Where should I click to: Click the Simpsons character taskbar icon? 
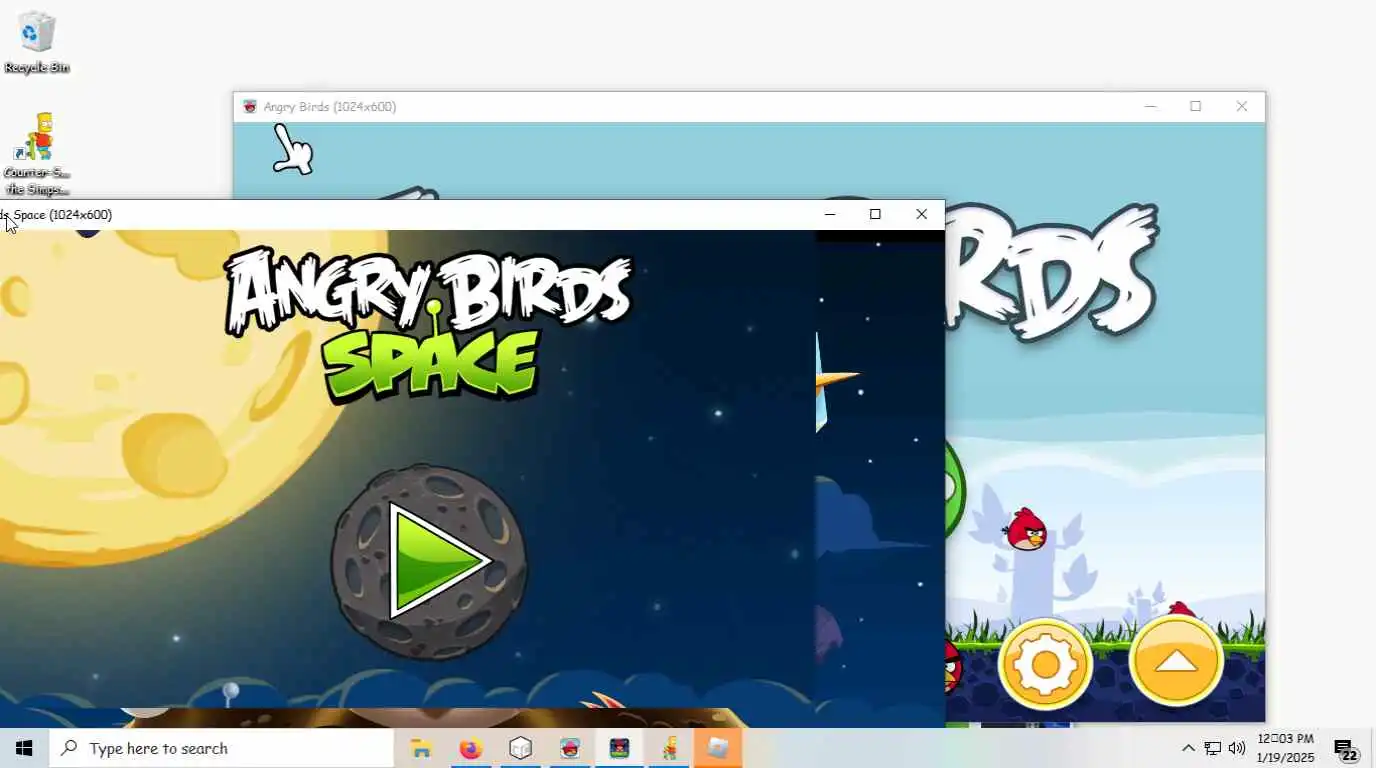[670, 748]
